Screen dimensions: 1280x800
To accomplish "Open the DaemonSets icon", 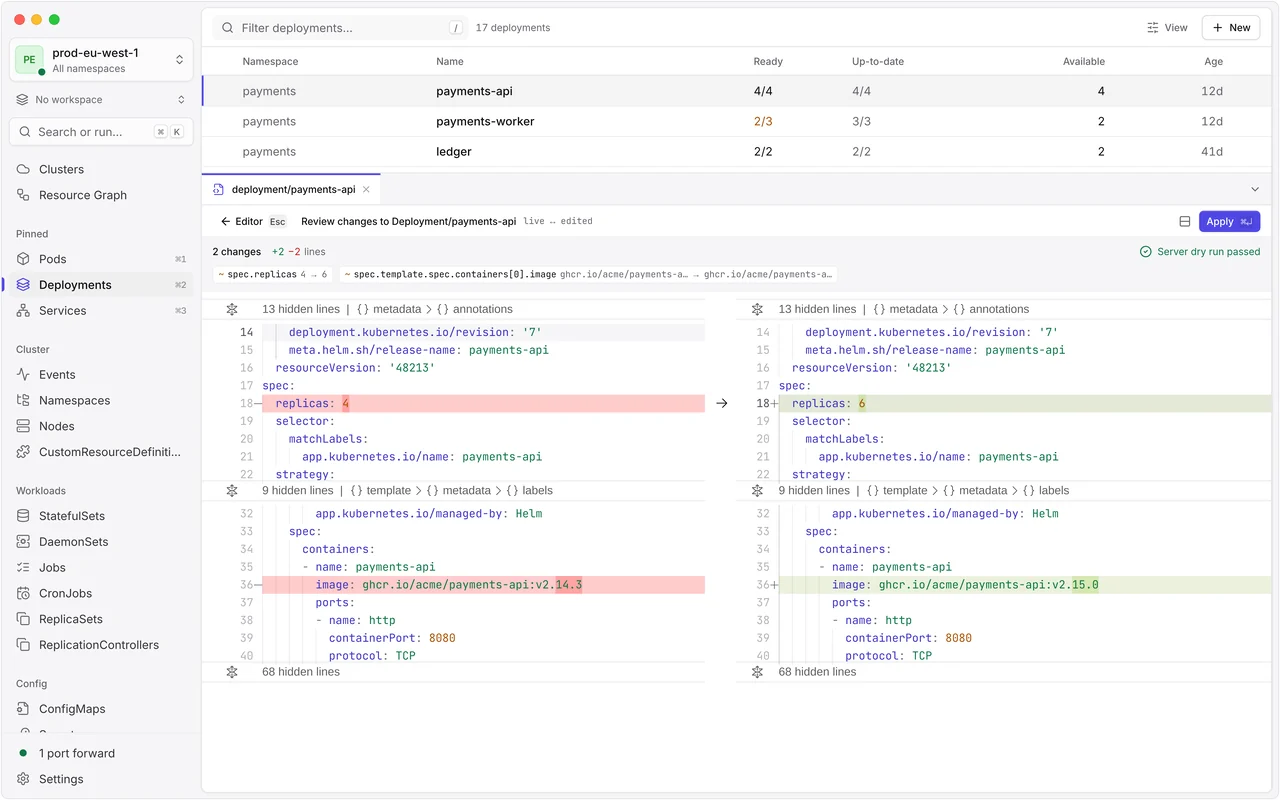I will [x=23, y=542].
